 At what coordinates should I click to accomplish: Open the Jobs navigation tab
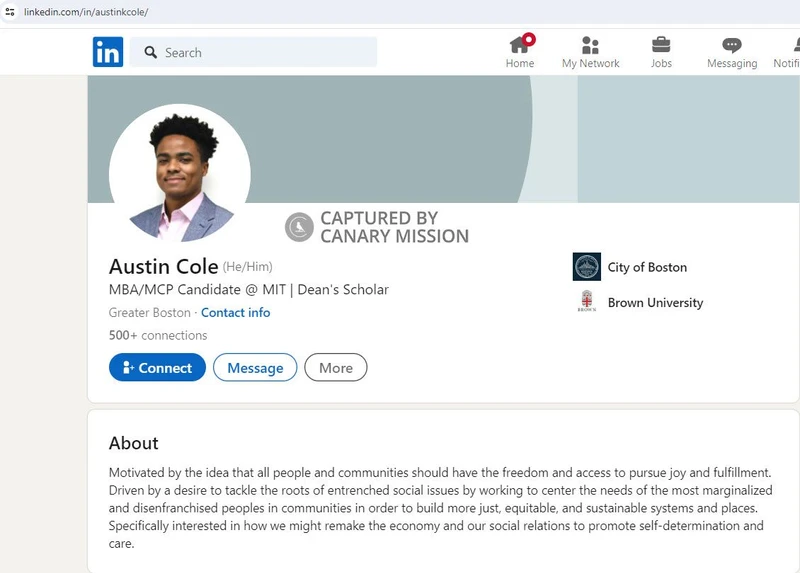click(x=661, y=52)
